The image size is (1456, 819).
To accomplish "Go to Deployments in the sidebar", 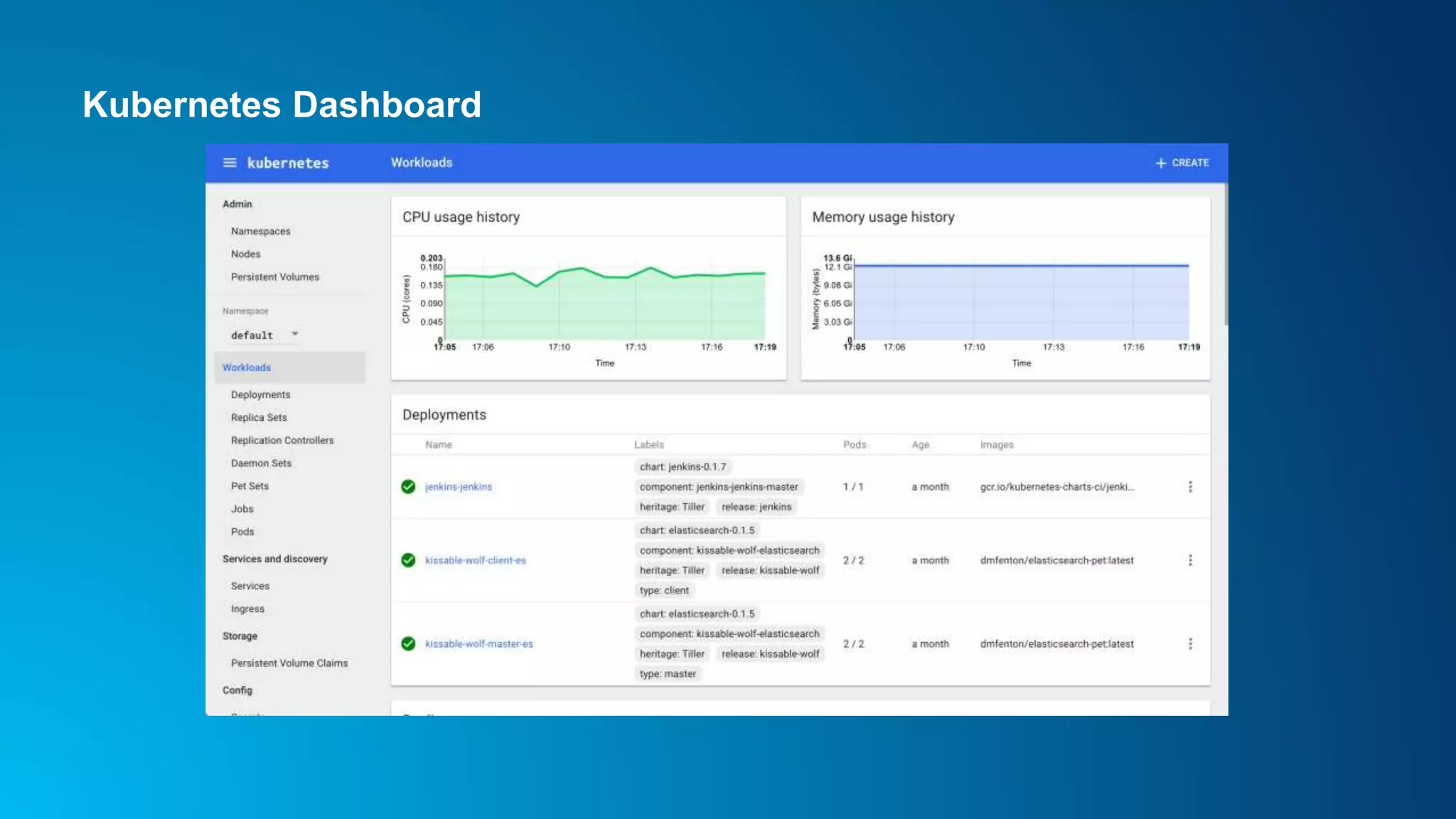I will click(260, 395).
